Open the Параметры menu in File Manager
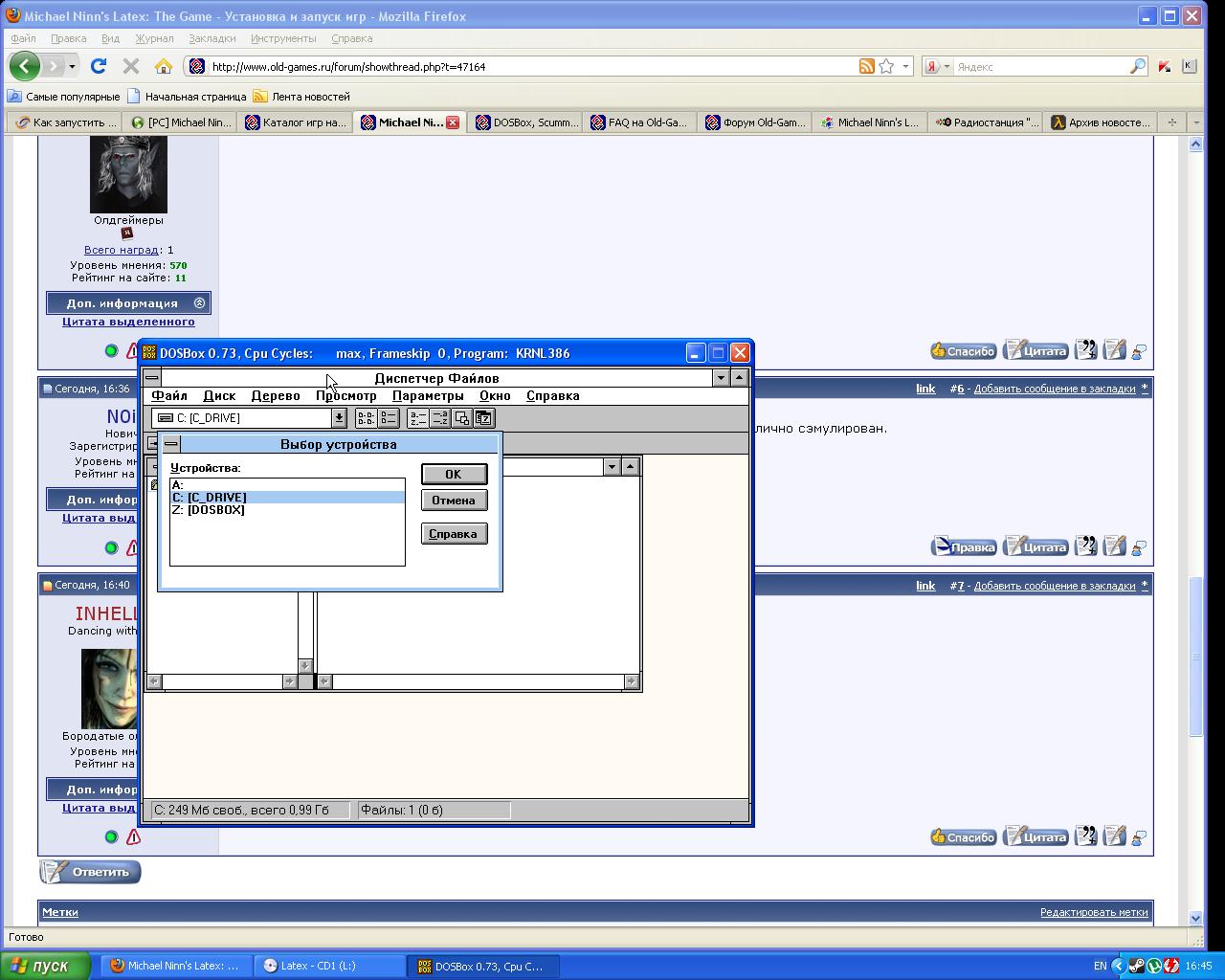The width and height of the screenshot is (1225, 980). click(x=428, y=395)
